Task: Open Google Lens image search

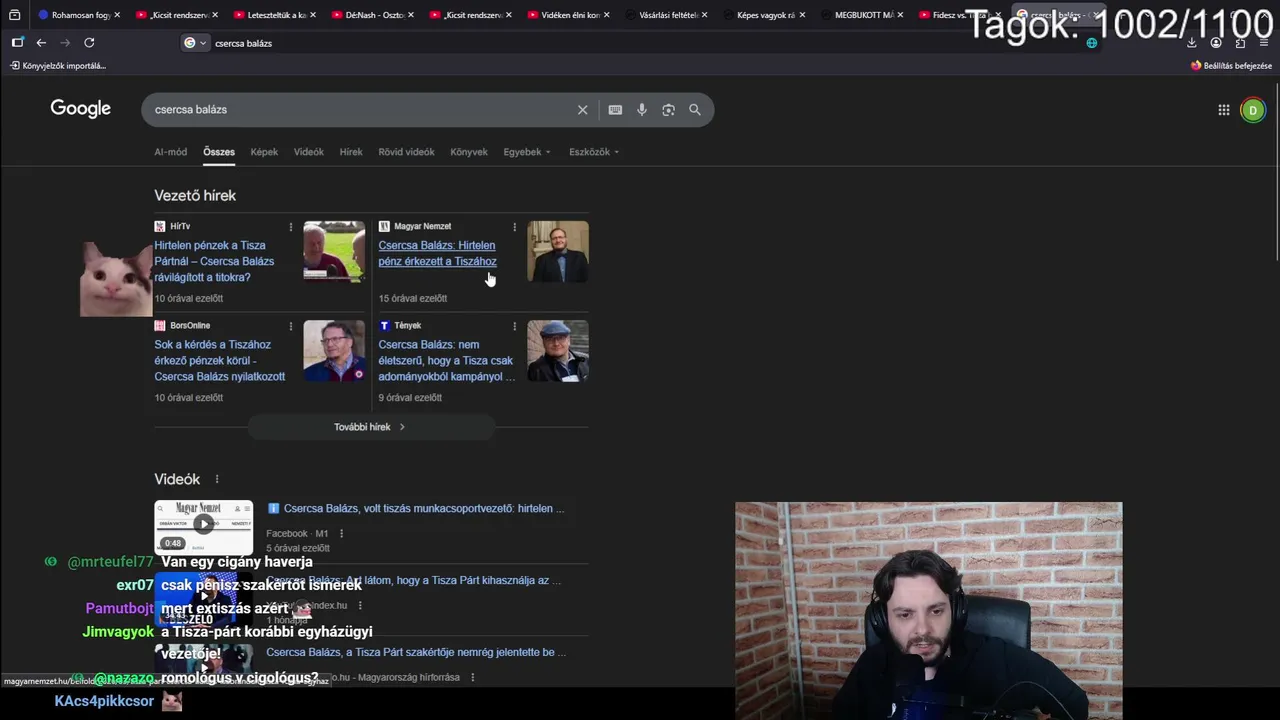Action: [x=668, y=110]
